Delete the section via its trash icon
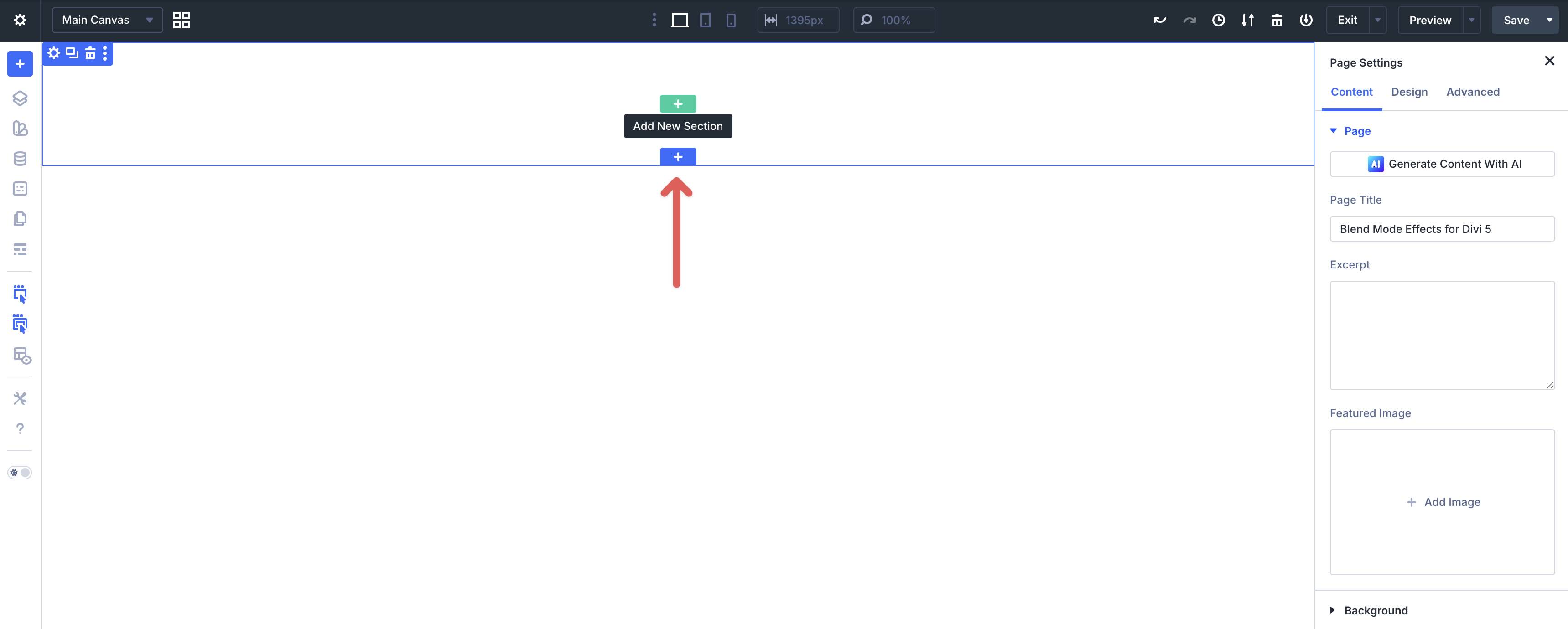Viewport: 1568px width, 629px height. click(90, 53)
